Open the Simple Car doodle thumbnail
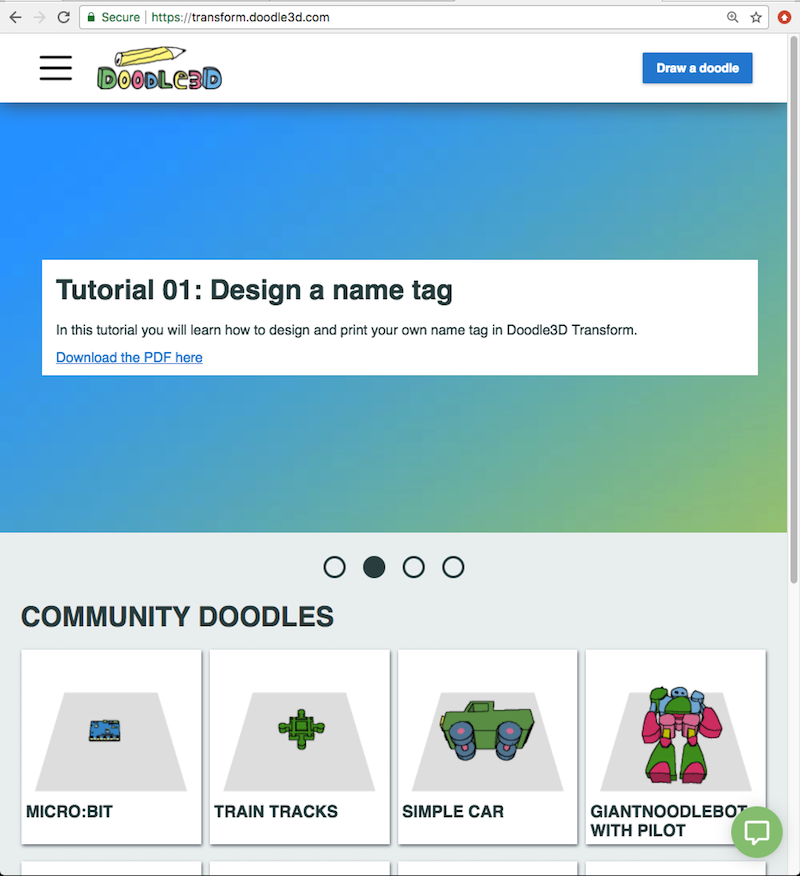The image size is (800, 876). (488, 741)
